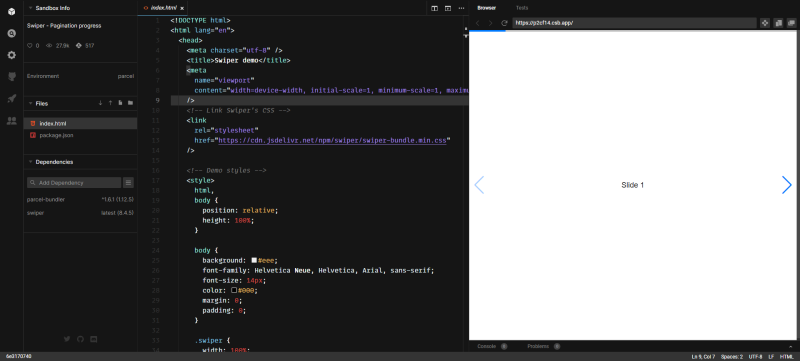Viewport: 800px width, 361px height.
Task: Click the split editor layout icon
Action: point(434,8)
